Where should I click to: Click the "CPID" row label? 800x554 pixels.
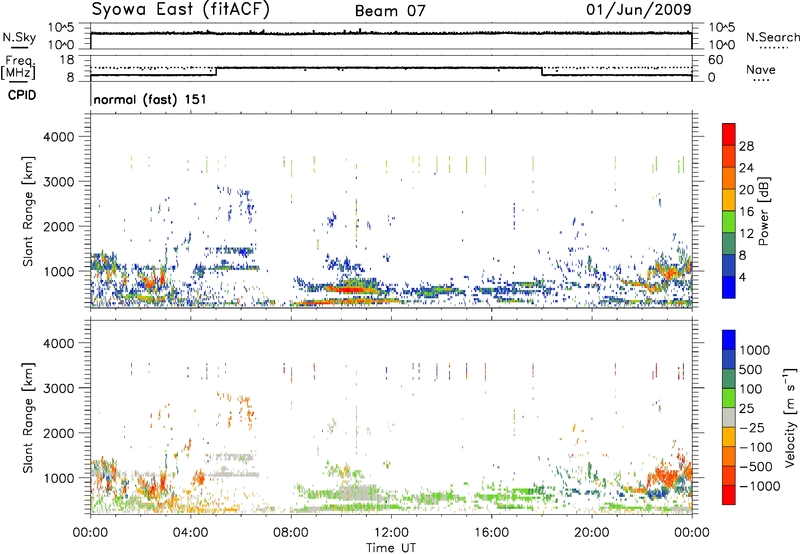point(22,95)
